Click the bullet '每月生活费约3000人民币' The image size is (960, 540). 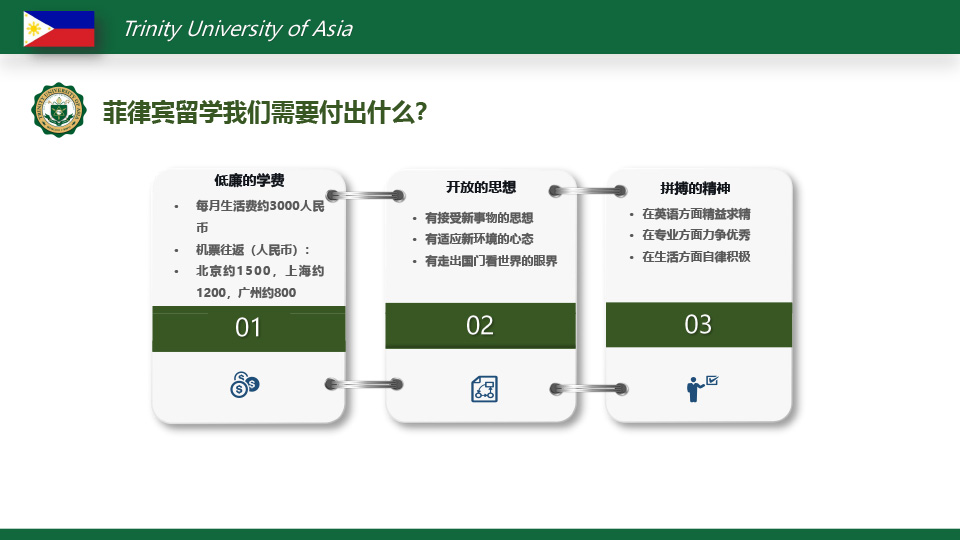coord(260,216)
